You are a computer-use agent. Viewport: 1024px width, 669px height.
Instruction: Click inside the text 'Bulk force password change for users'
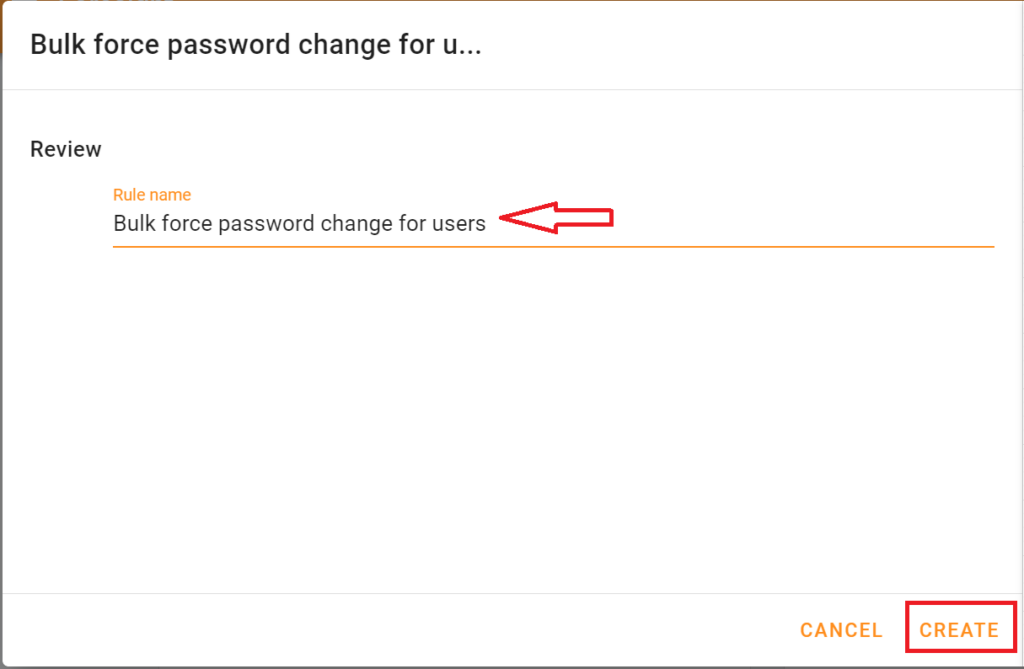[x=300, y=223]
